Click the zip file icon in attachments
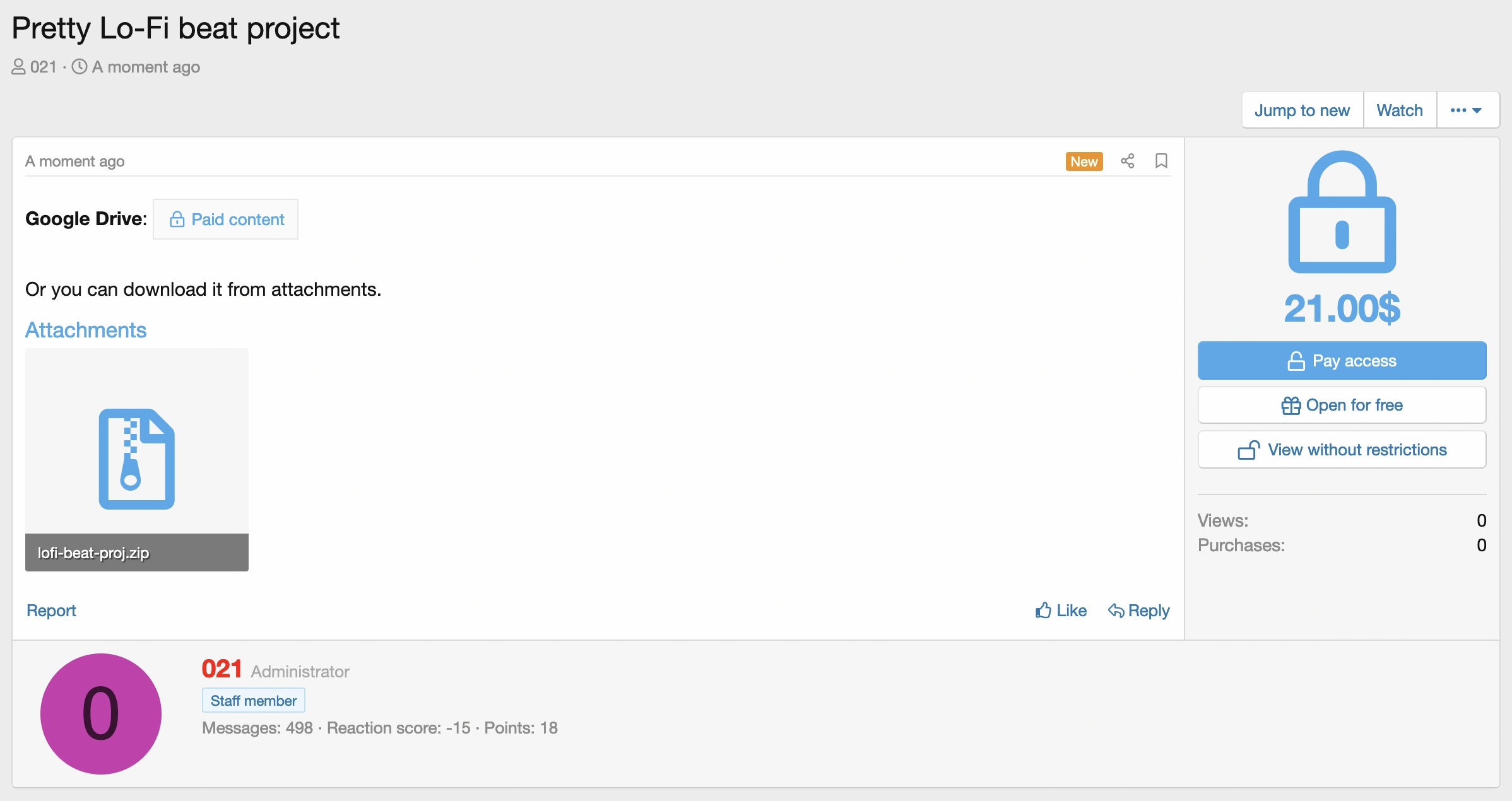 [136, 459]
